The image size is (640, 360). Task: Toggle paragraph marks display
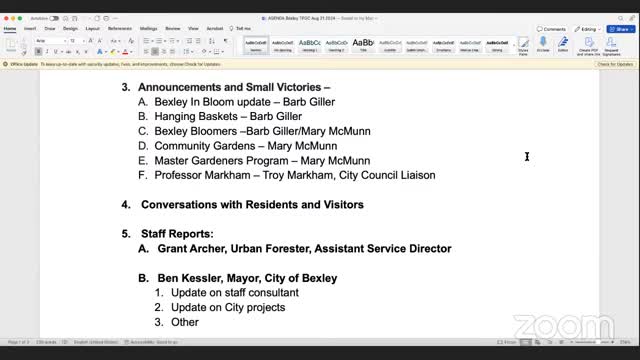pos(225,41)
